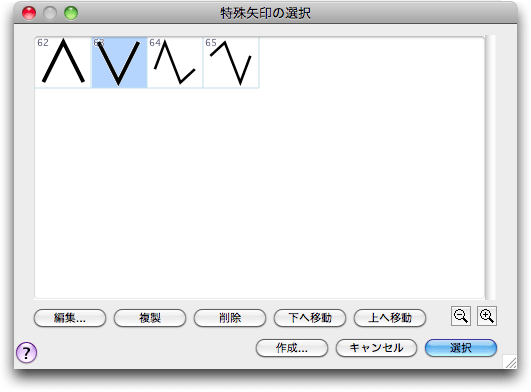This screenshot has width=531, height=392.
Task: Click the 上へ移動 button
Action: click(x=390, y=318)
